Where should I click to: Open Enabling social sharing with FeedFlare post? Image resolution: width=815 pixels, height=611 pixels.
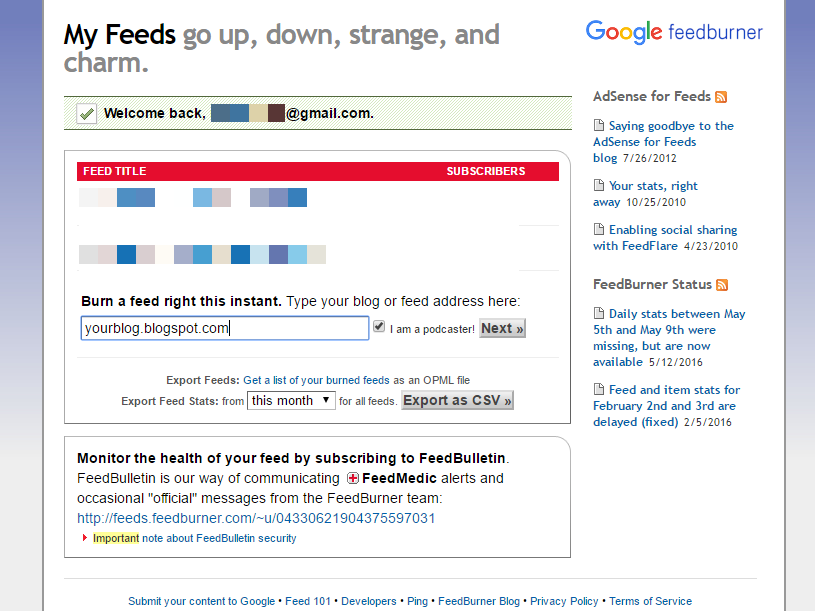665,238
